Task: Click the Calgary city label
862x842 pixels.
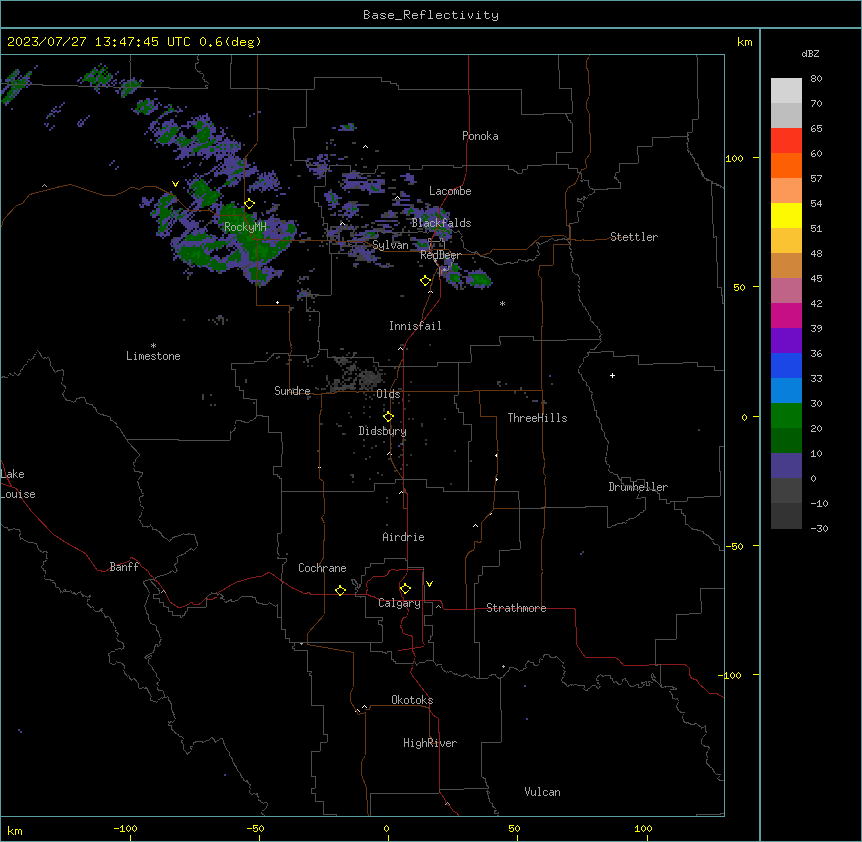Action: click(x=399, y=603)
